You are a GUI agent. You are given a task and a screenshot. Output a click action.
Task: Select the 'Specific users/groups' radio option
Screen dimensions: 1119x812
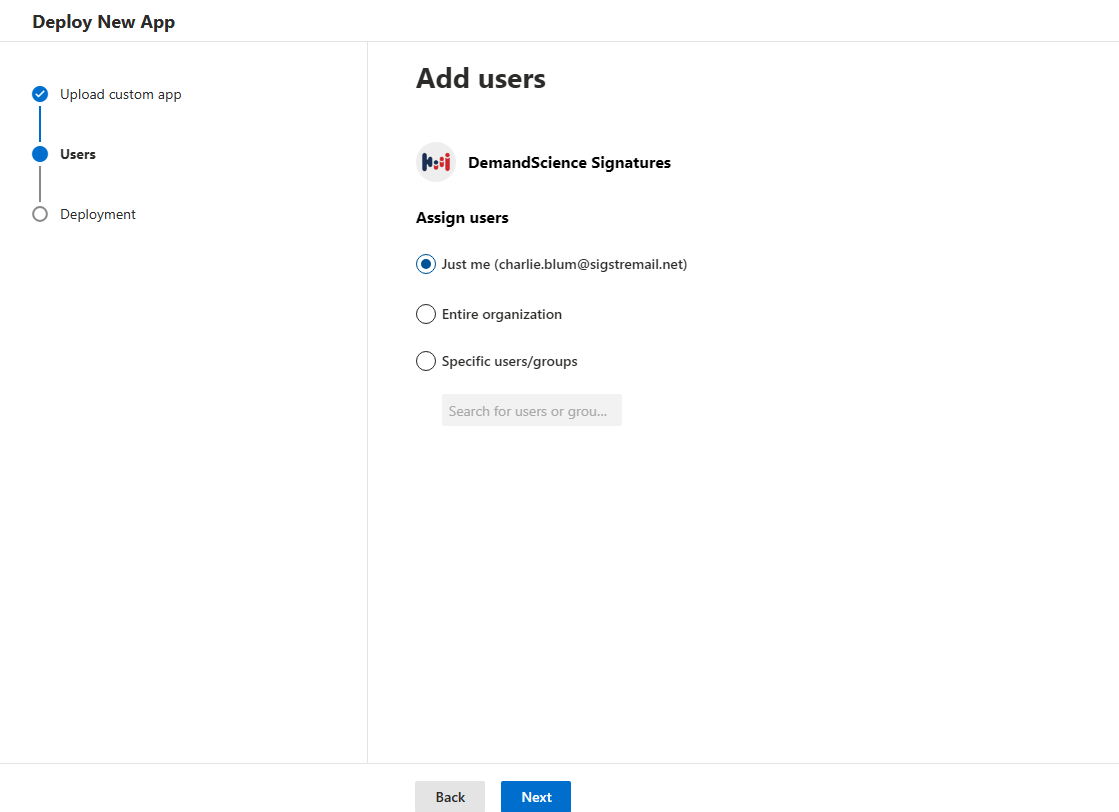425,361
